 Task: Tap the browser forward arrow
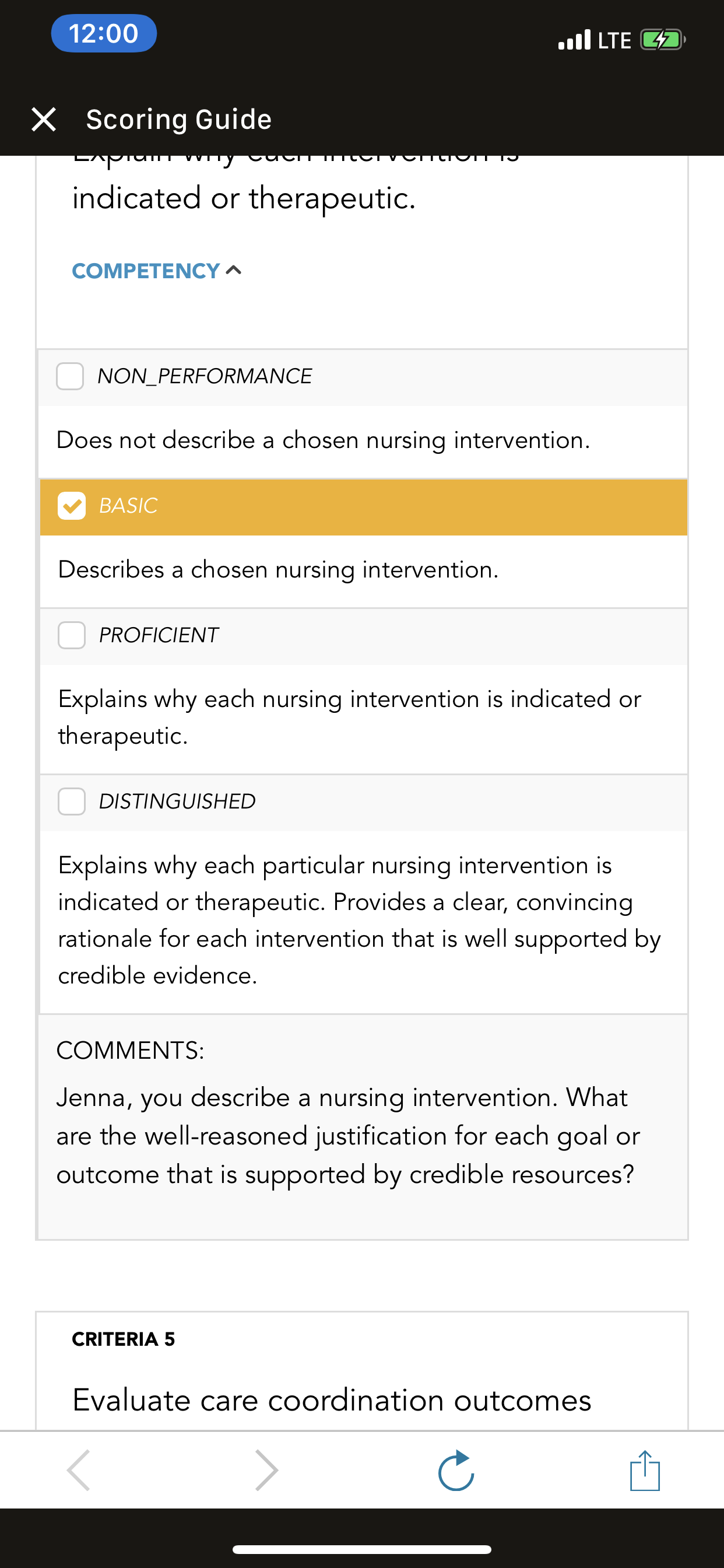266,1470
